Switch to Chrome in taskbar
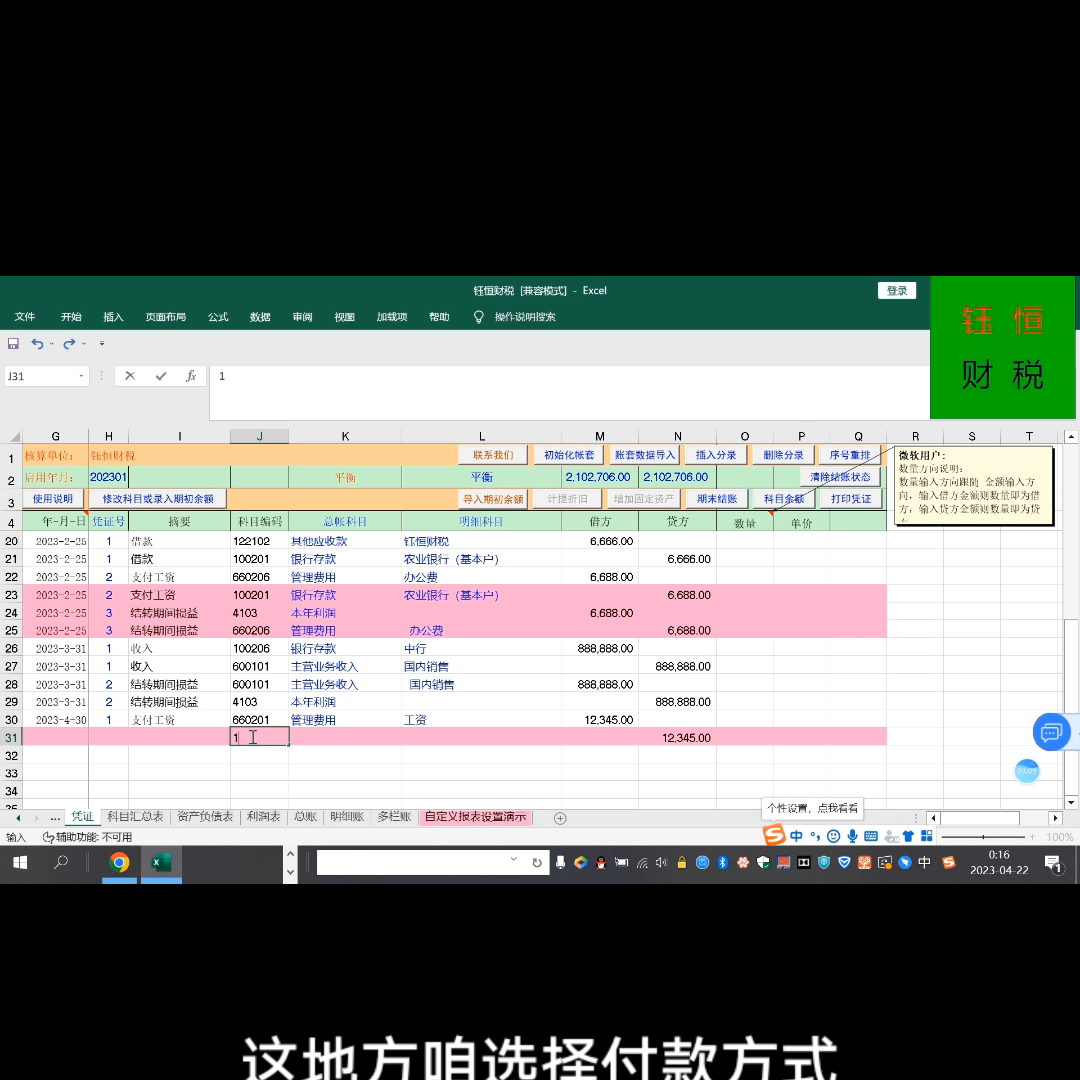Viewport: 1080px width, 1080px height. pyautogui.click(x=118, y=862)
